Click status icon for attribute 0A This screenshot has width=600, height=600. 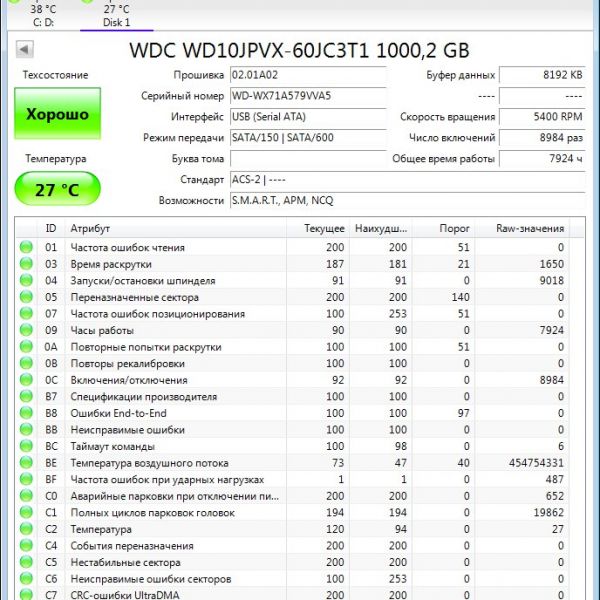click(26, 347)
